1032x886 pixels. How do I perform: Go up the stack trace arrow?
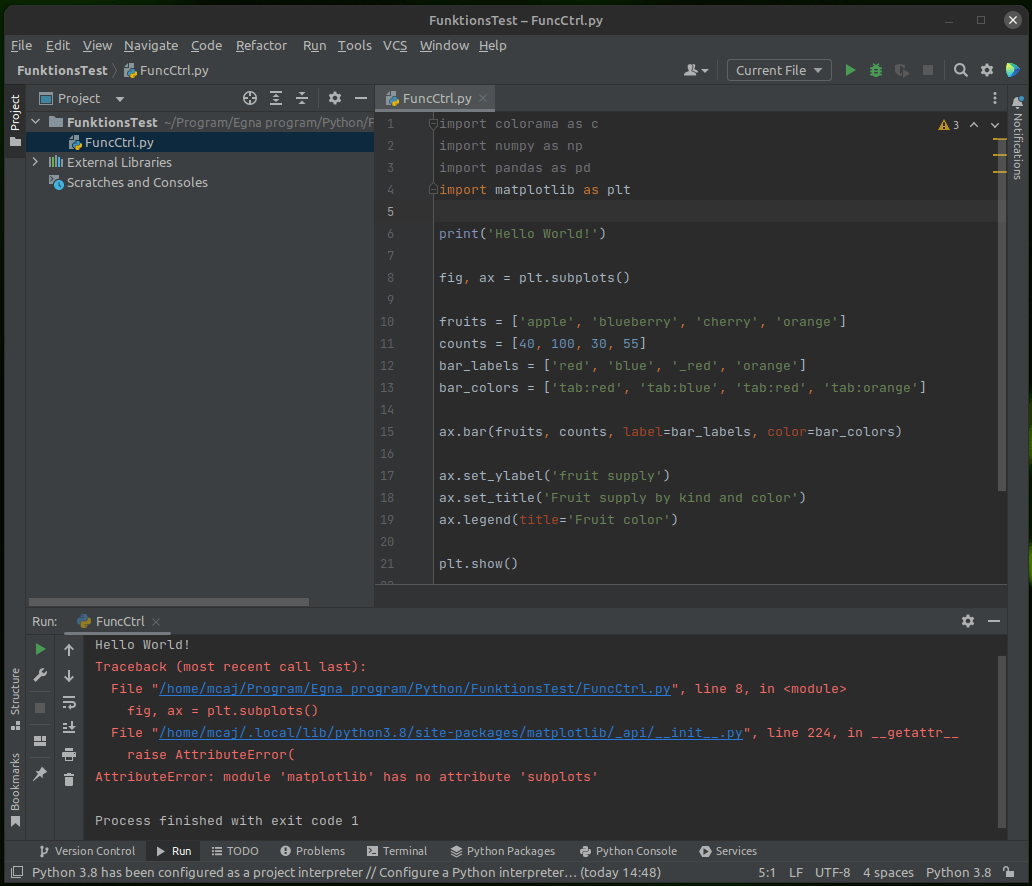tap(69, 650)
